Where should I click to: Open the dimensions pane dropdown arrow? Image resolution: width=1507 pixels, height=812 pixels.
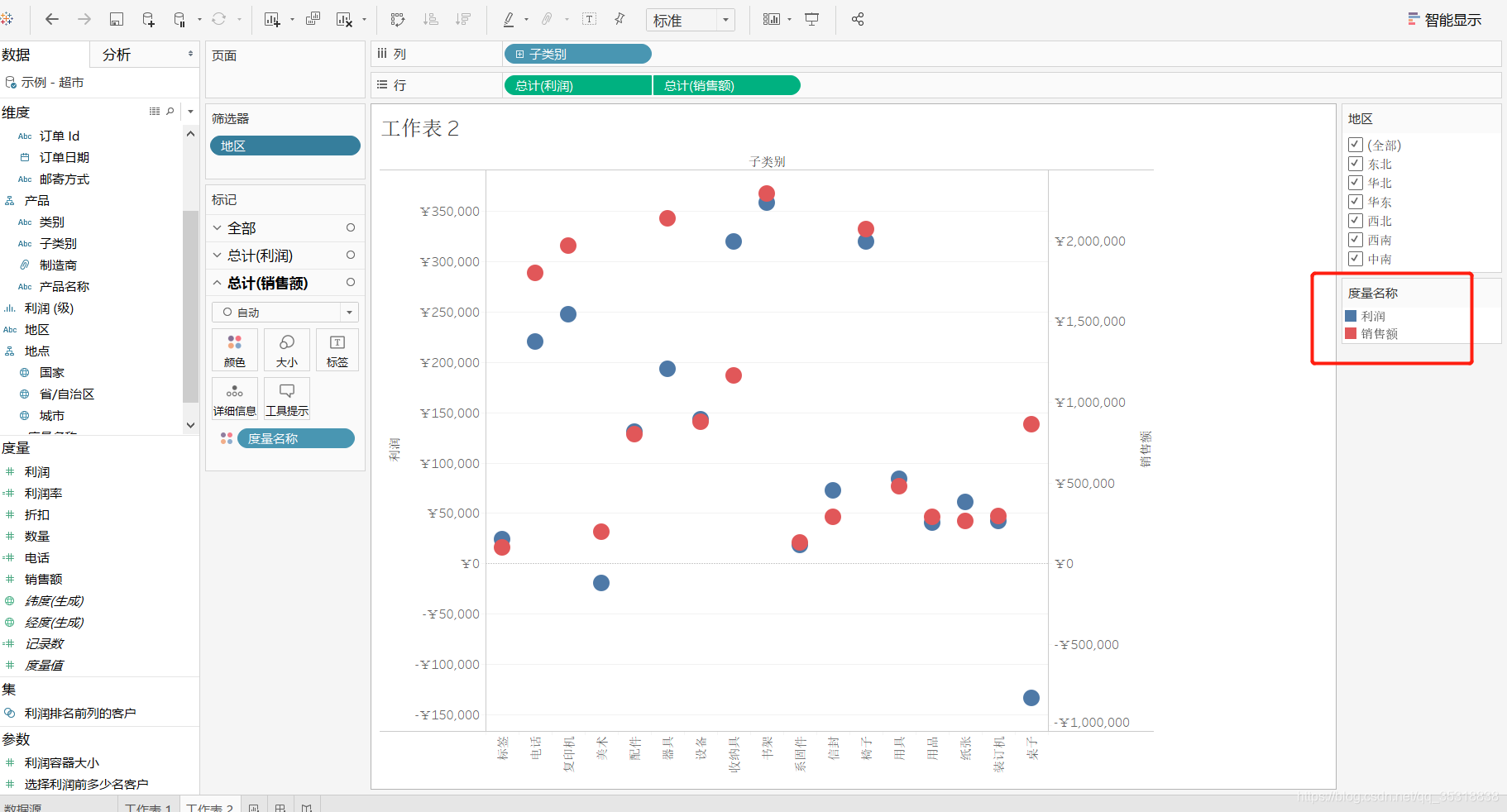(x=191, y=111)
